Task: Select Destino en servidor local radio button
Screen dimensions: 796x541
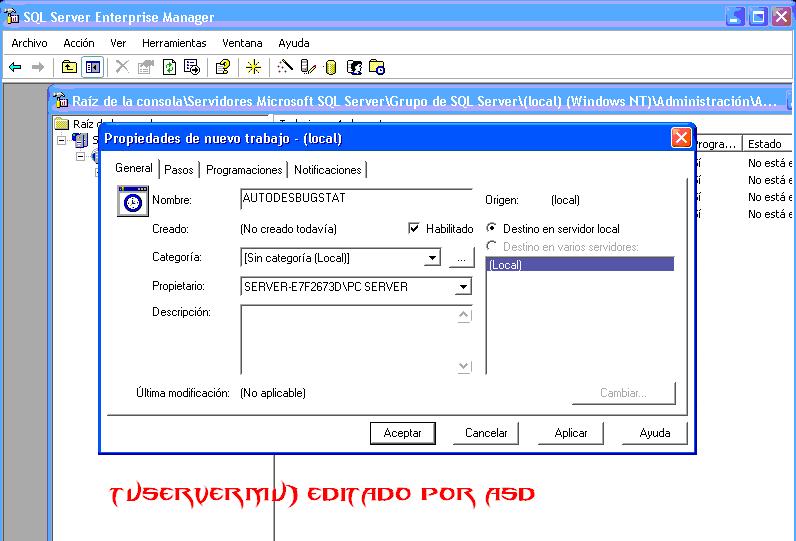Action: [x=491, y=228]
